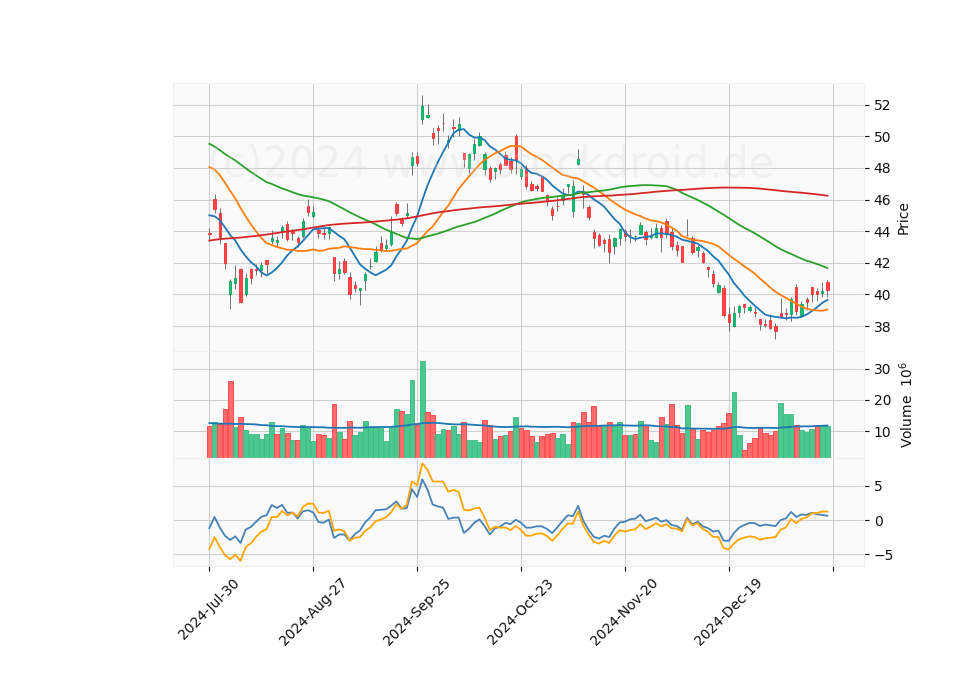The width and height of the screenshot is (960, 690).
Task: Select the 38 price axis value
Action: (x=882, y=327)
